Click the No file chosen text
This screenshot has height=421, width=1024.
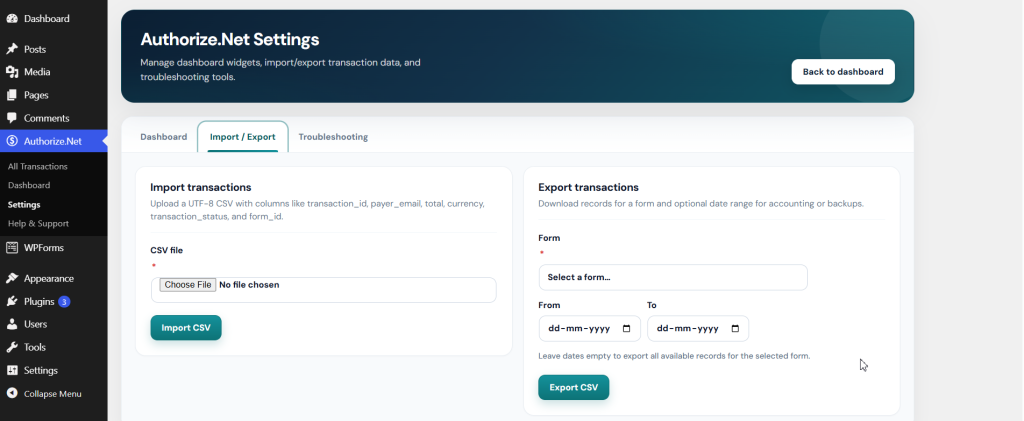(x=249, y=285)
